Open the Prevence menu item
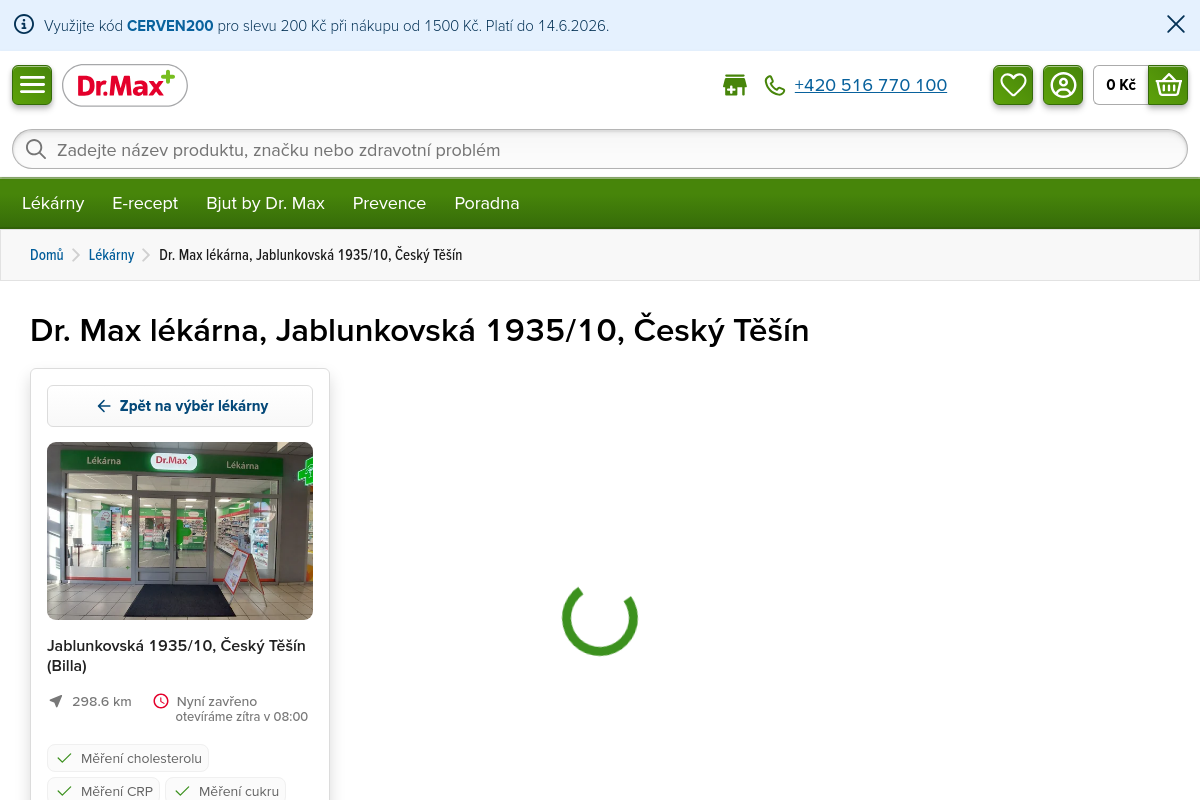1200x800 pixels. click(x=389, y=203)
